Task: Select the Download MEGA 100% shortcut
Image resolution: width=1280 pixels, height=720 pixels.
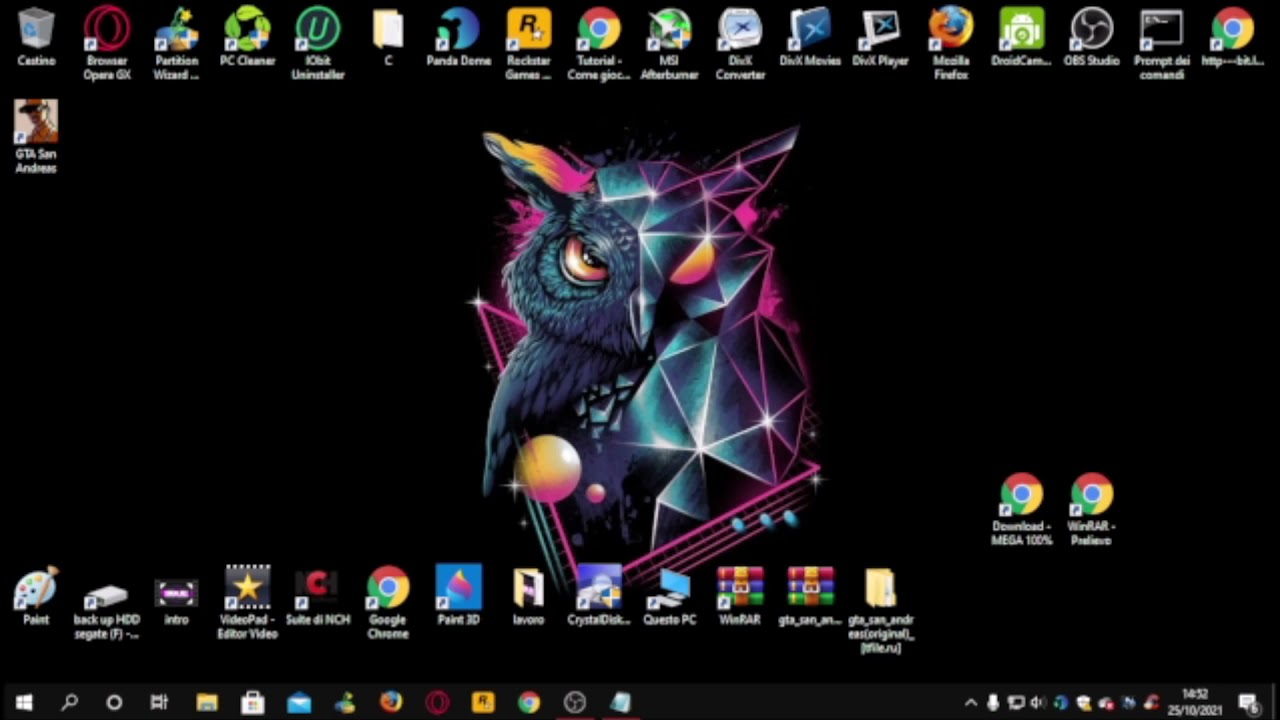Action: point(1021,510)
